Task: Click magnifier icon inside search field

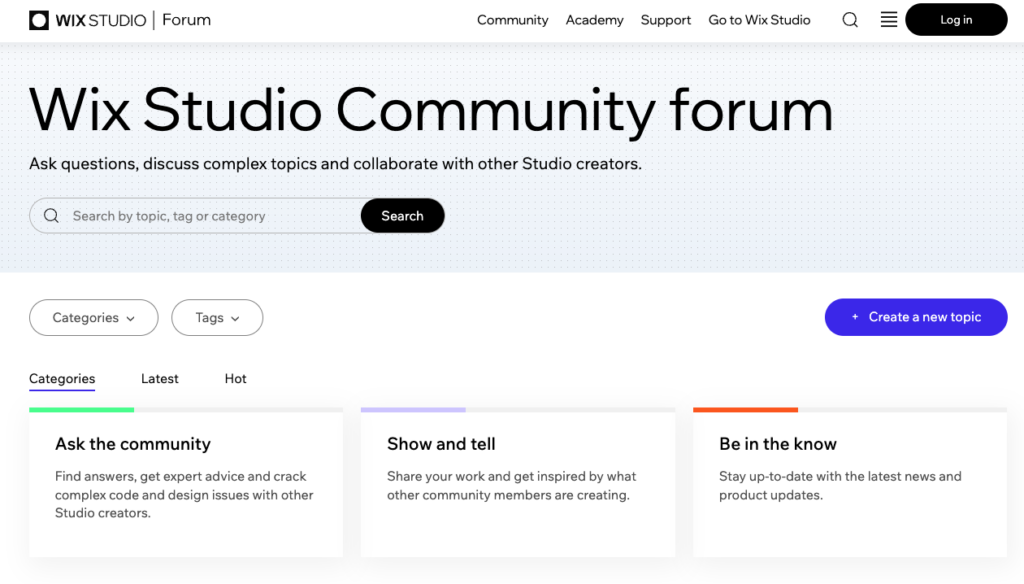Action: pos(51,216)
